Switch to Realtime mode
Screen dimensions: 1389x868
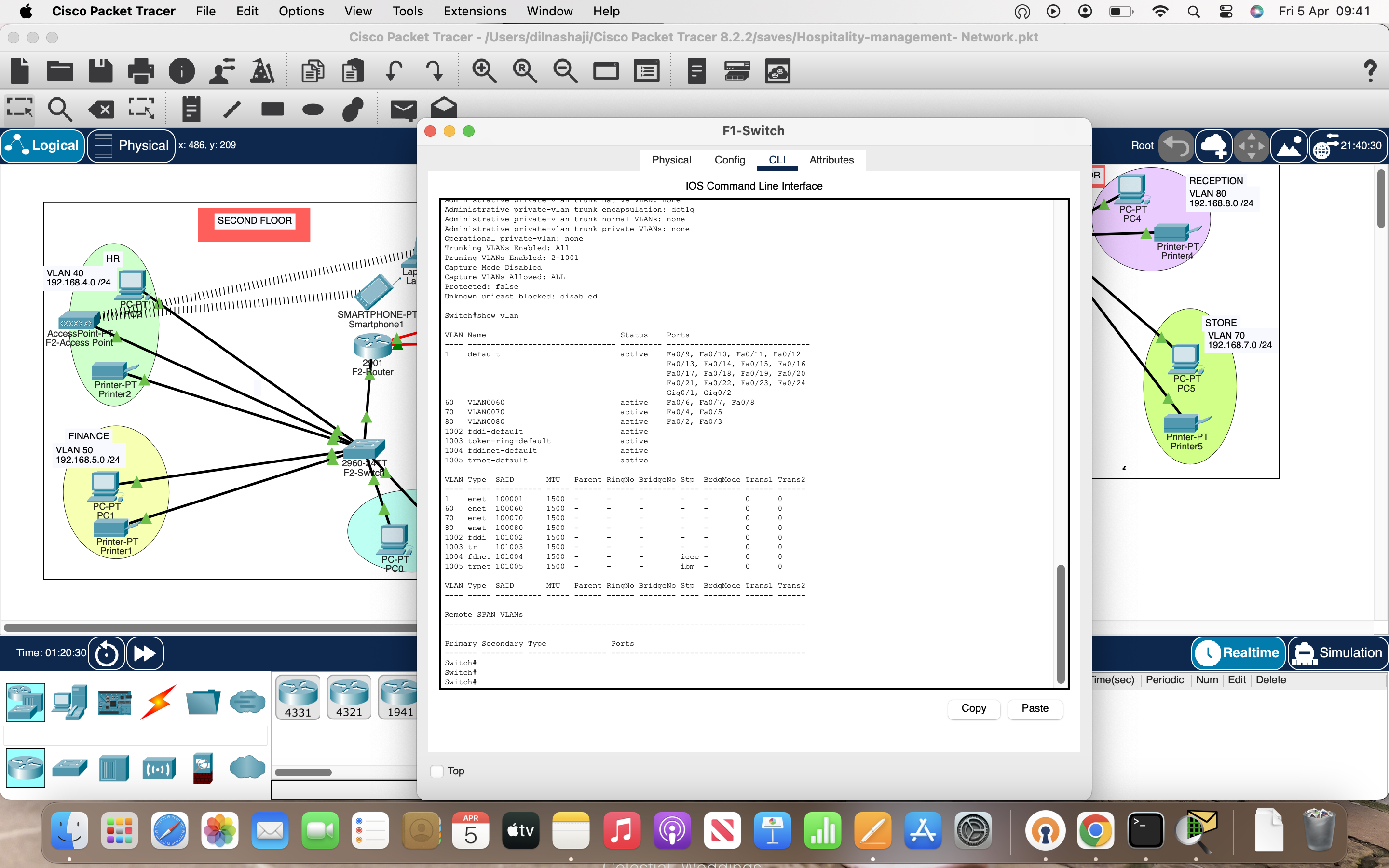(1238, 653)
